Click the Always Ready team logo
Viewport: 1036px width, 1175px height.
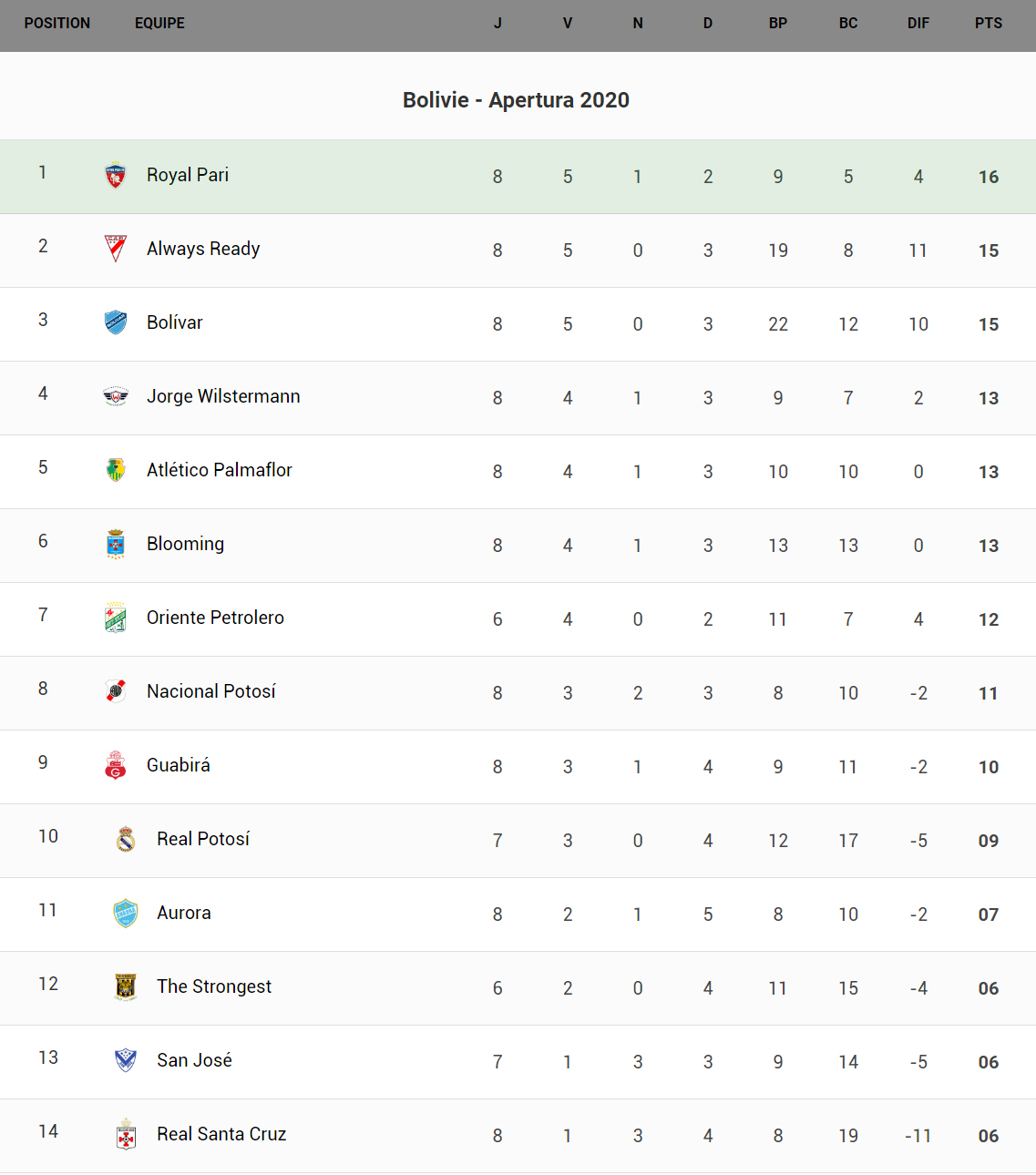coord(116,249)
